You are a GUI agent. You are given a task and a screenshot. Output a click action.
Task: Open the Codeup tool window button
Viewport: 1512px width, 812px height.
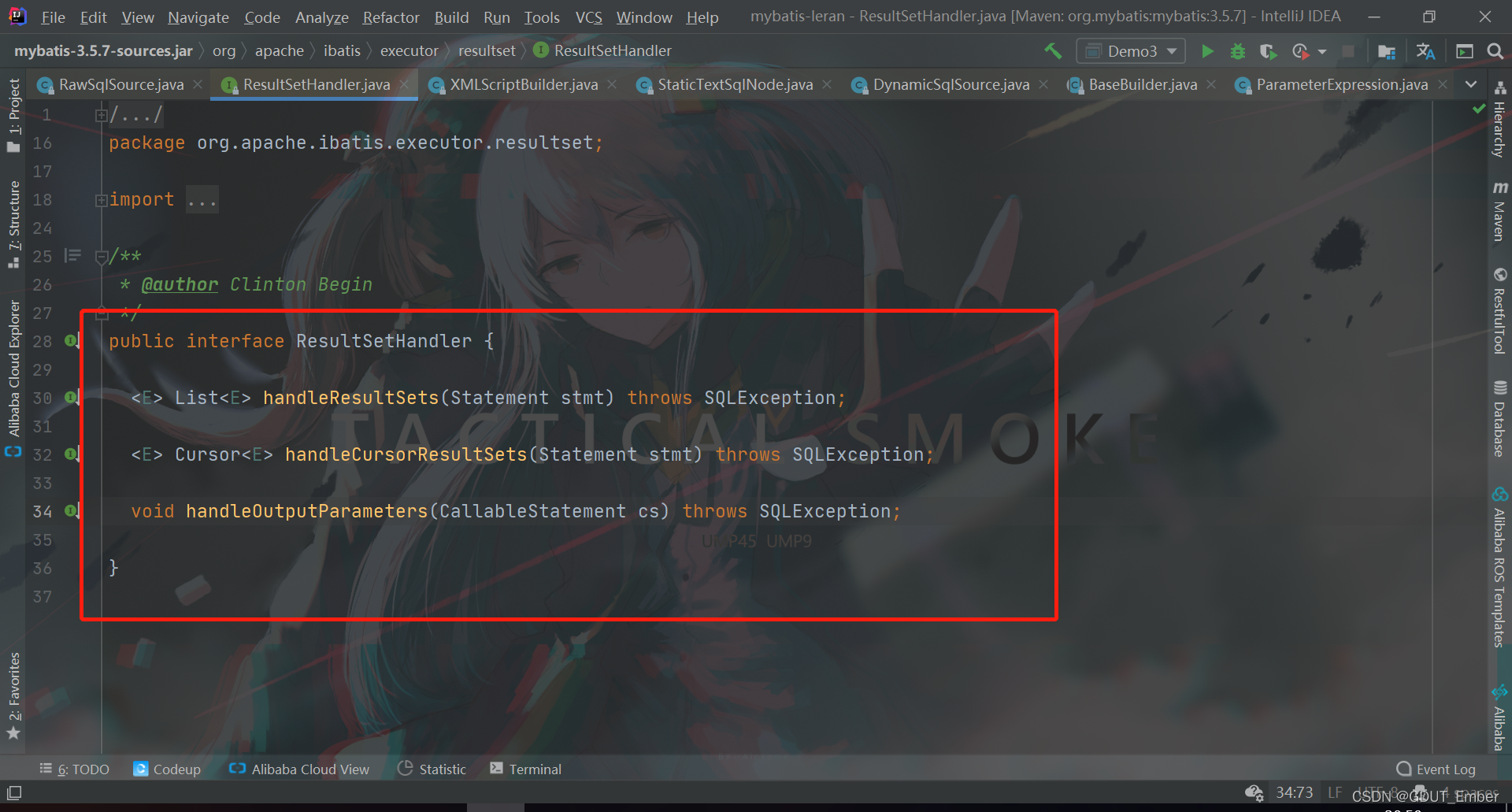pos(167,769)
